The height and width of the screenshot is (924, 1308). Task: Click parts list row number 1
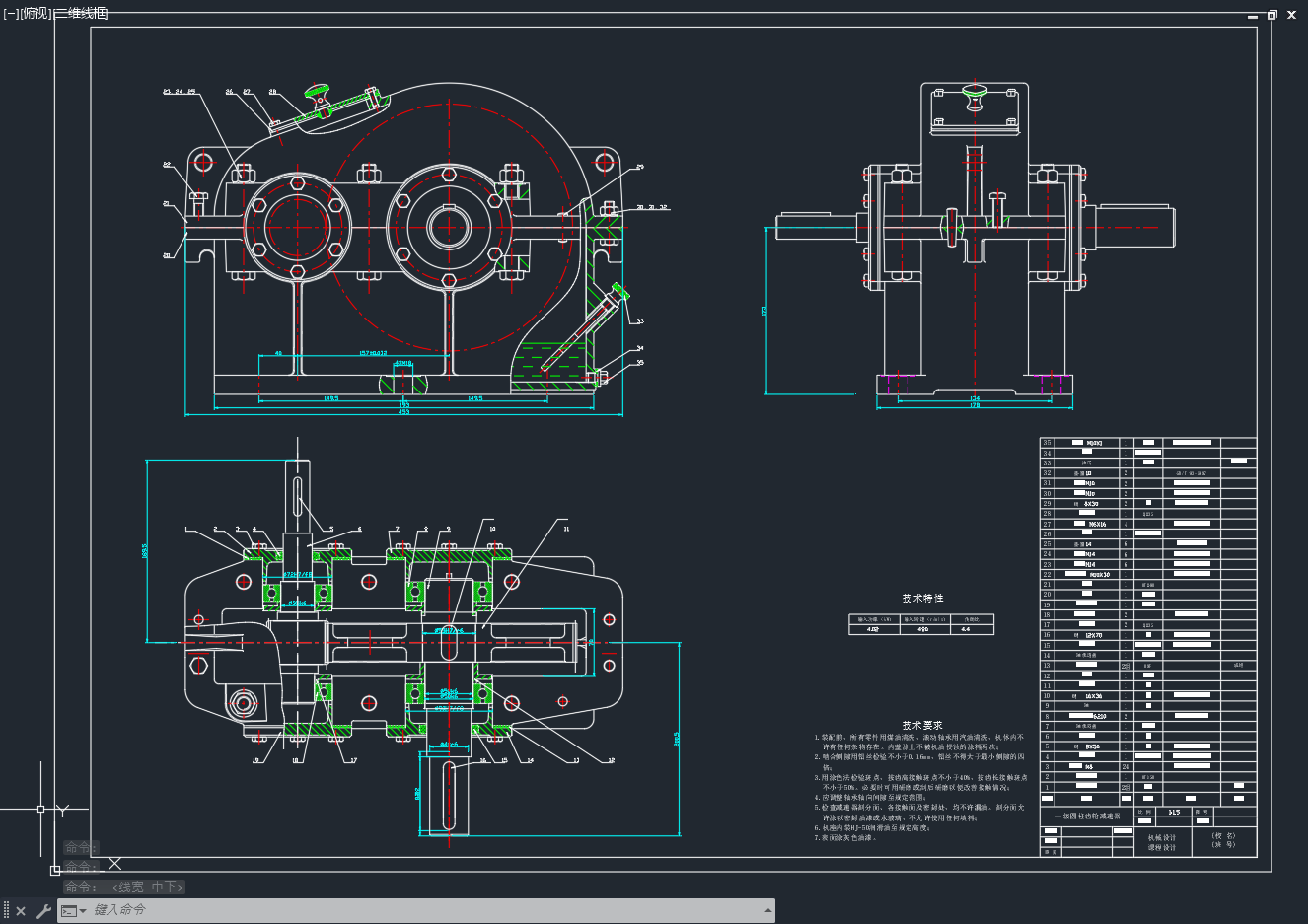pos(1047,787)
